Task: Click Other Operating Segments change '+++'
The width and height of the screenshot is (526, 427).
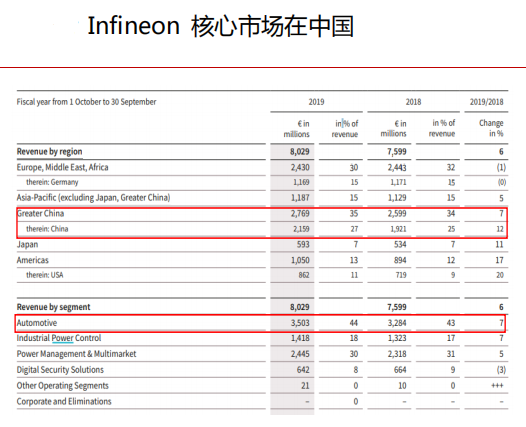Action: click(x=497, y=386)
